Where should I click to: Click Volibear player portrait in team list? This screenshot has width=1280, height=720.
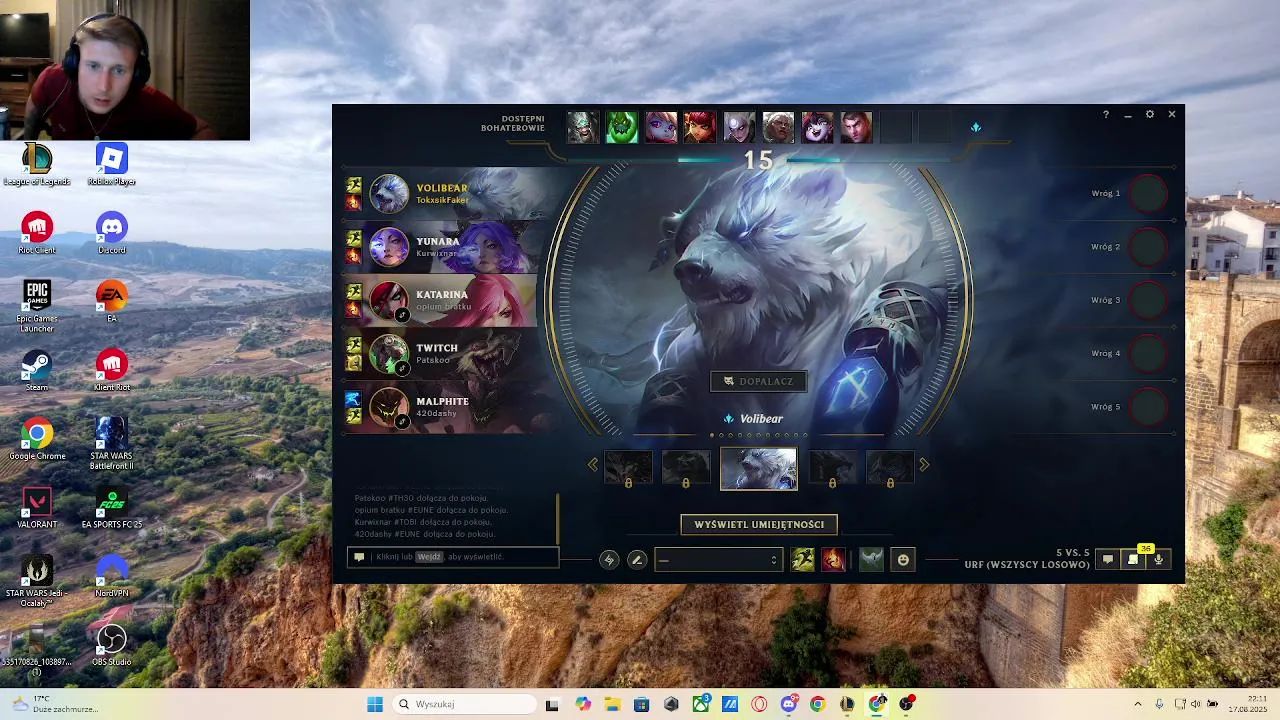pyautogui.click(x=389, y=194)
